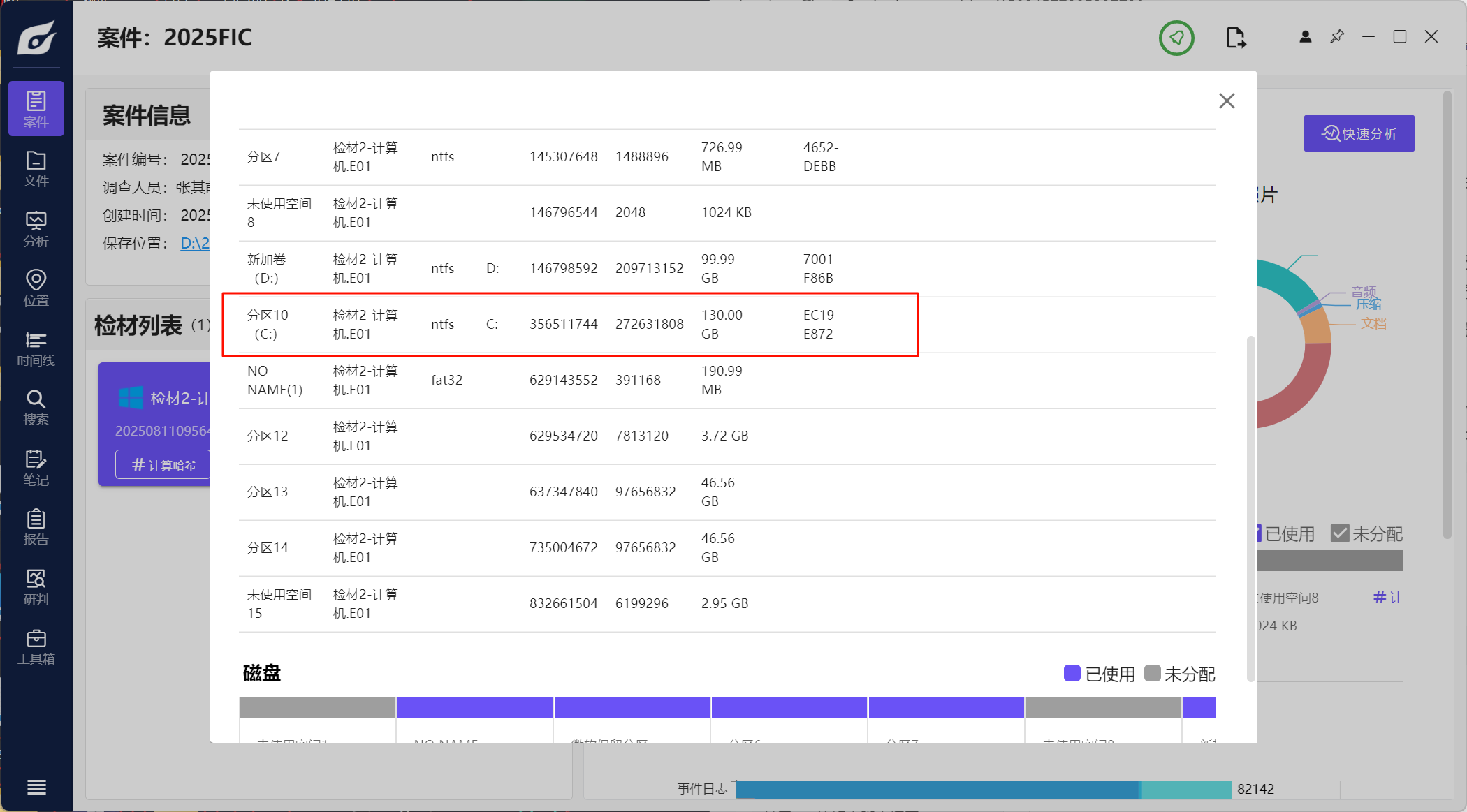Select the 分区10 (C:) partition row

point(569,325)
